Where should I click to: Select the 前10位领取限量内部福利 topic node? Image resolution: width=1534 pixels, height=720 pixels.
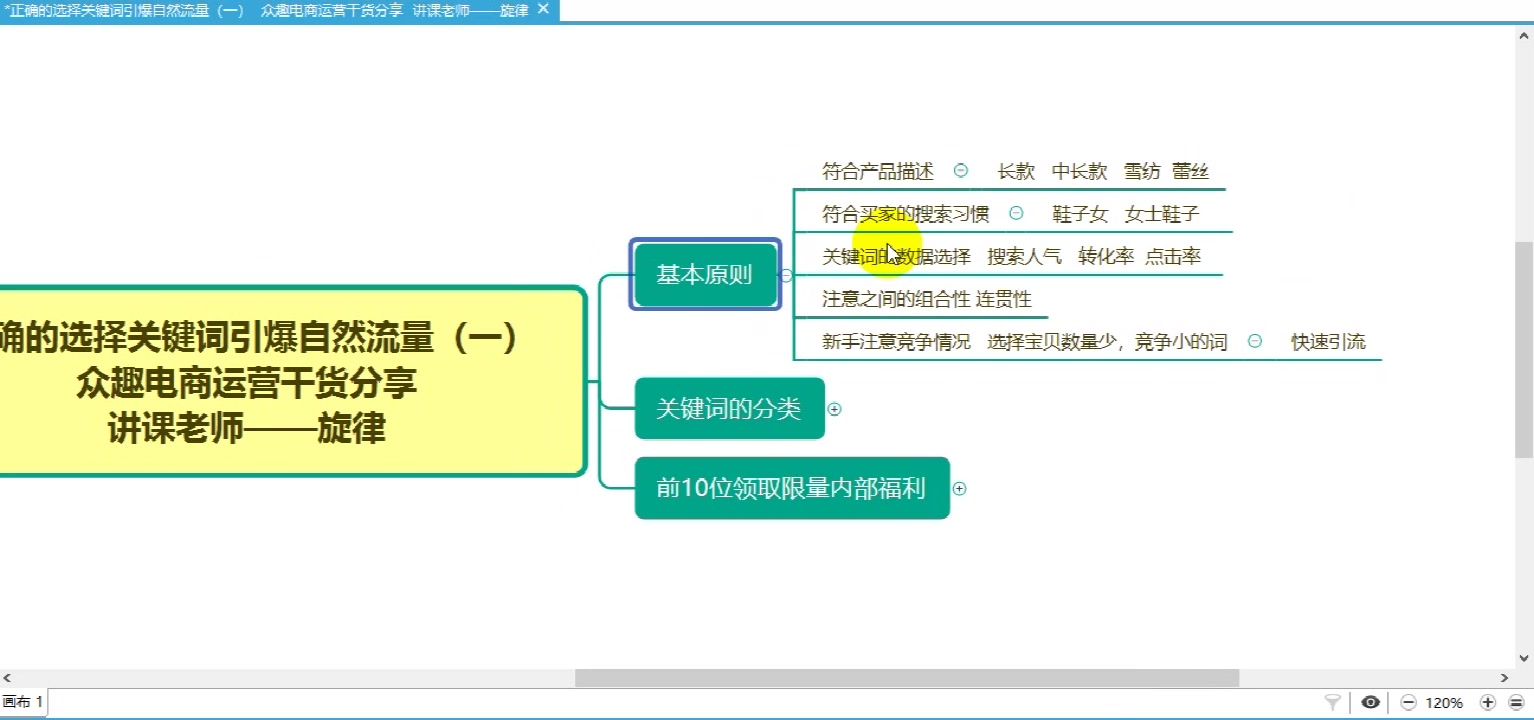point(792,488)
